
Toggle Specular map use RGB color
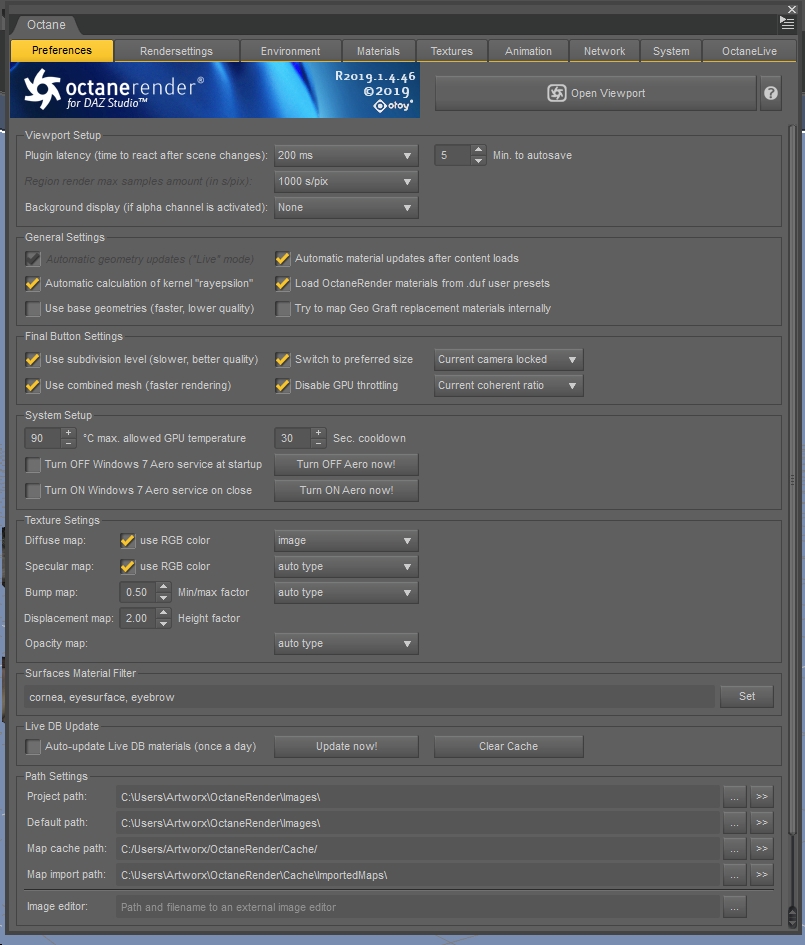(x=127, y=567)
